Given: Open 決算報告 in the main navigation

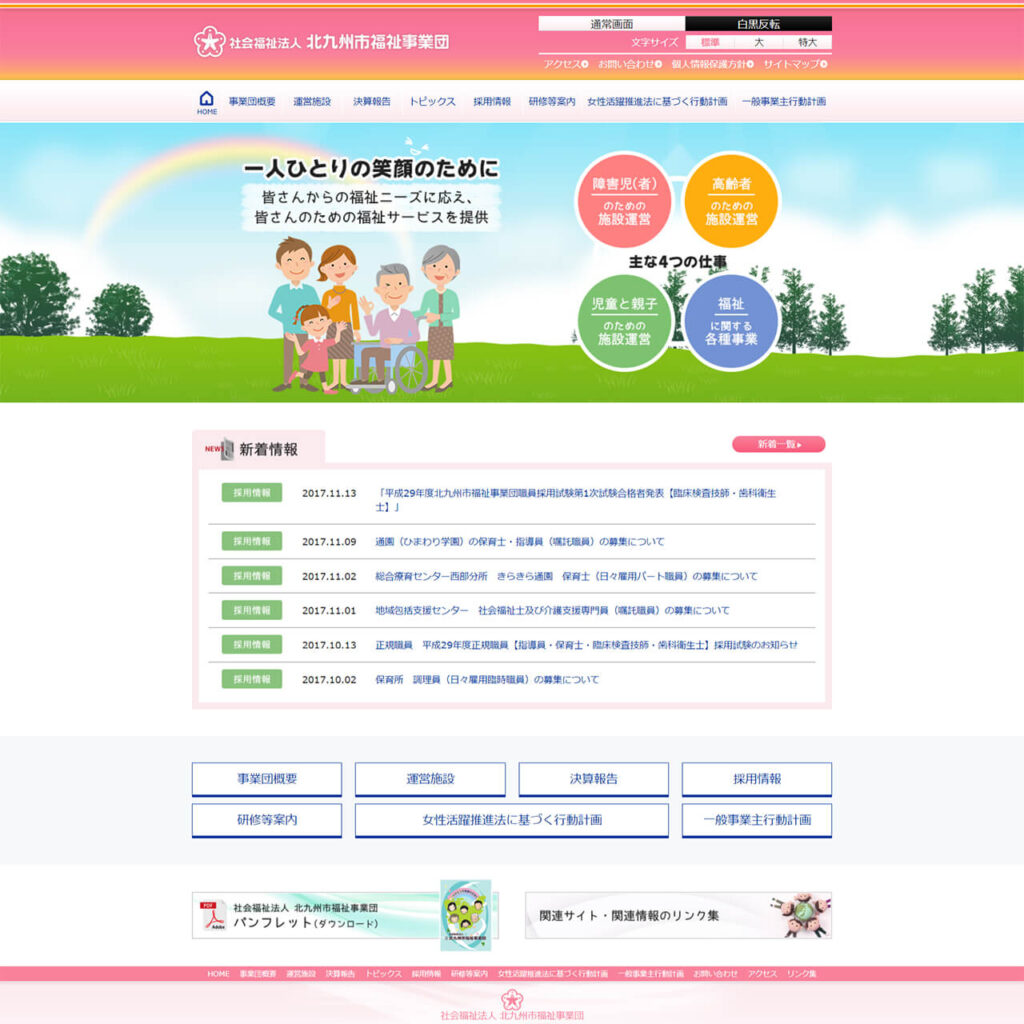Looking at the screenshot, I should click(x=372, y=101).
